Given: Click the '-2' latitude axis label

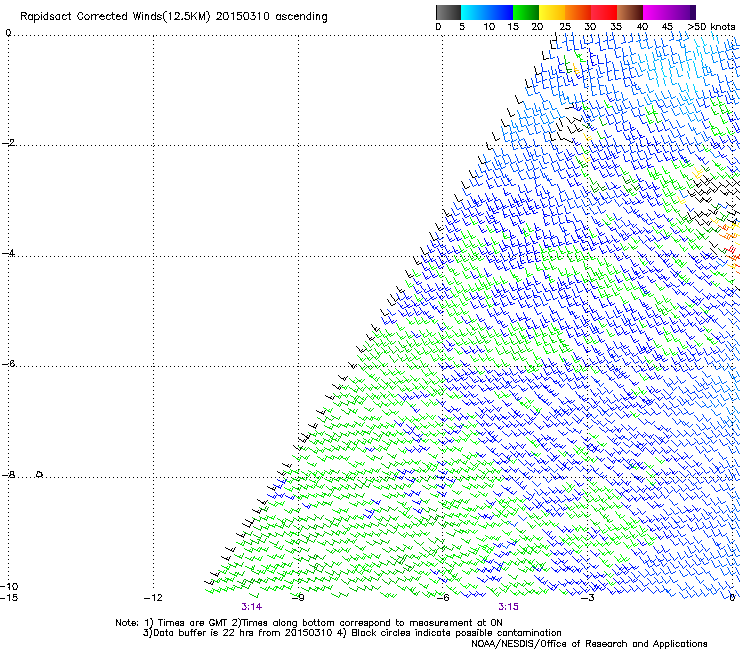Looking at the screenshot, I should point(8,143).
